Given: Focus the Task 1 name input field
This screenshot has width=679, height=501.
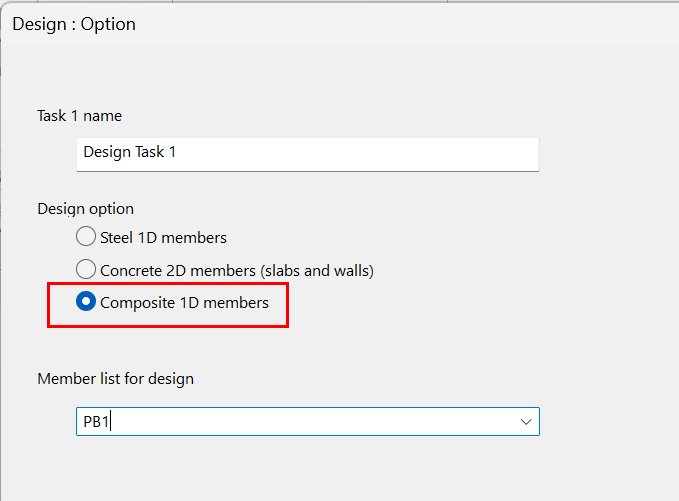Looking at the screenshot, I should pyautogui.click(x=307, y=153).
